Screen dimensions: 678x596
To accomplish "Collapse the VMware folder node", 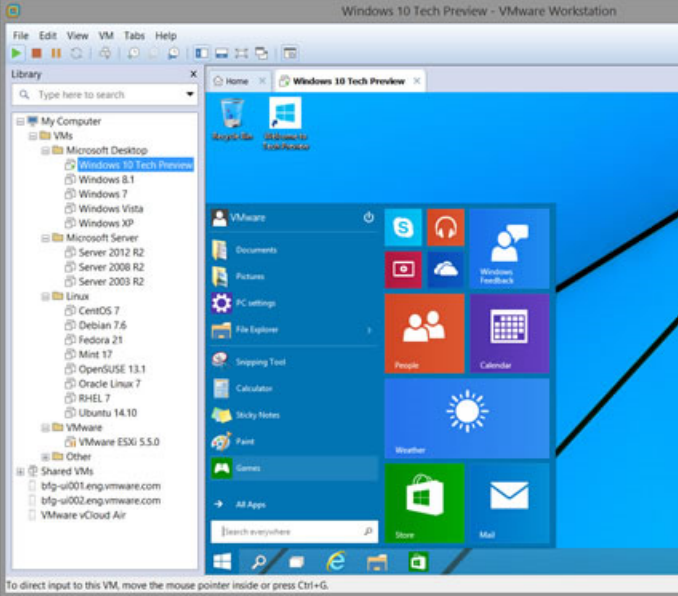I will click(45, 428).
